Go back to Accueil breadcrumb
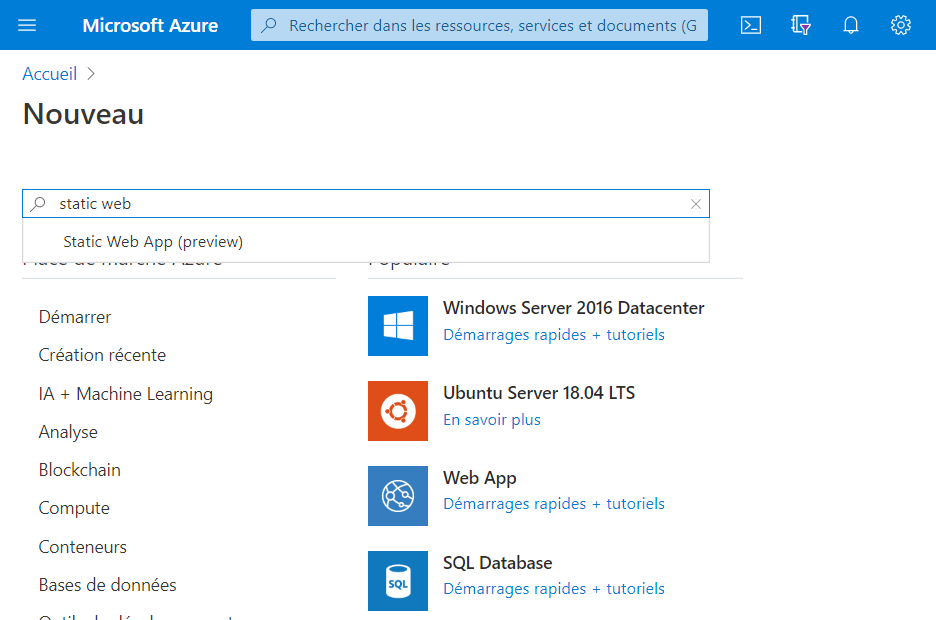This screenshot has width=936, height=620. point(50,74)
